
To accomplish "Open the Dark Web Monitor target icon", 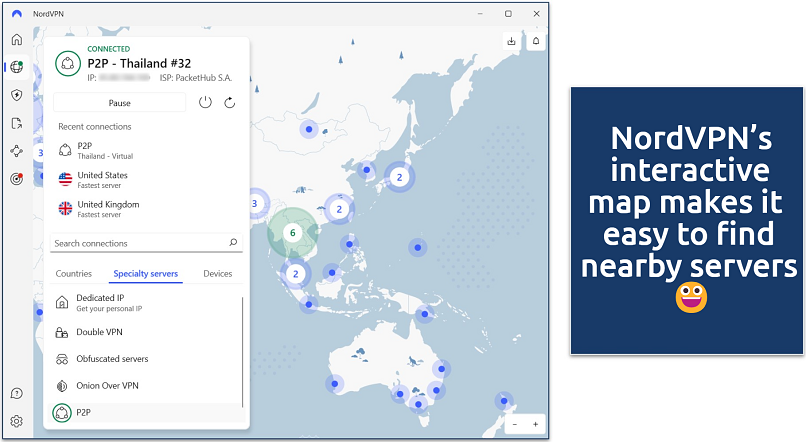I will (x=16, y=179).
